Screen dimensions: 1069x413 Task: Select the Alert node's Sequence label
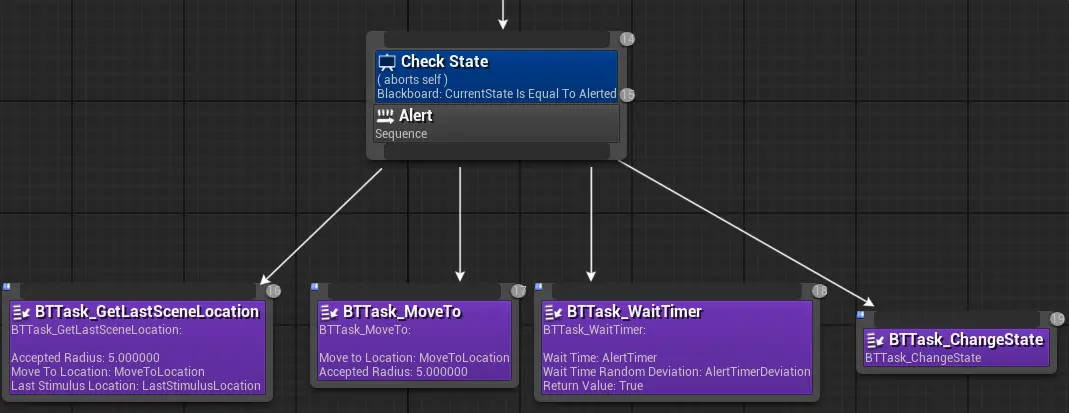coord(401,134)
